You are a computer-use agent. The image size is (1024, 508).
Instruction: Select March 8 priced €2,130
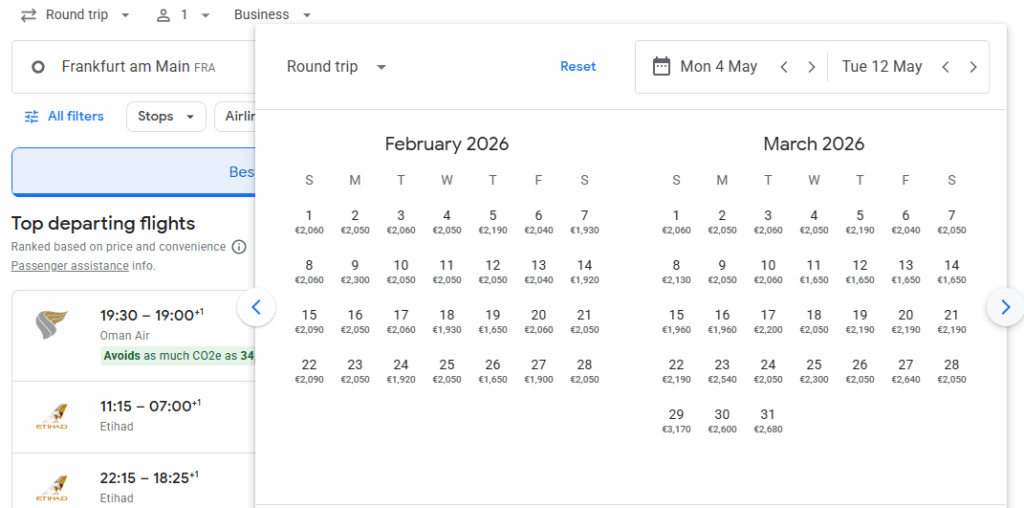pyautogui.click(x=676, y=272)
